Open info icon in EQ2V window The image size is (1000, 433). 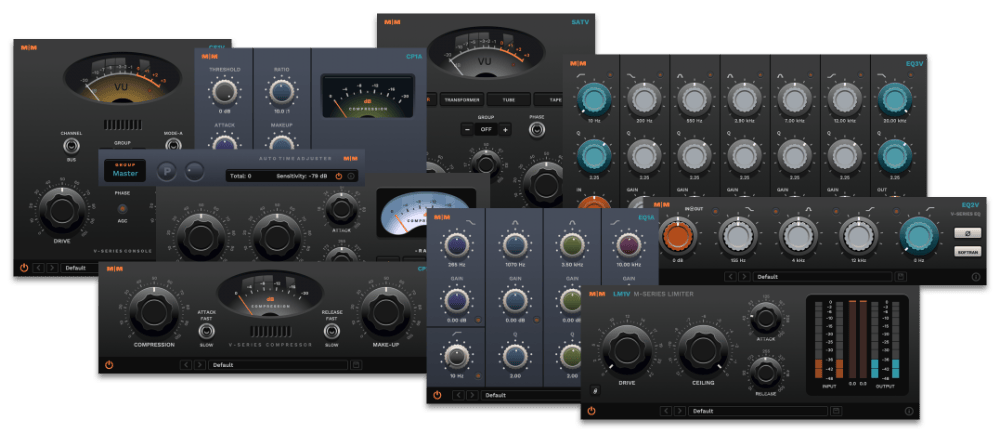point(976,277)
